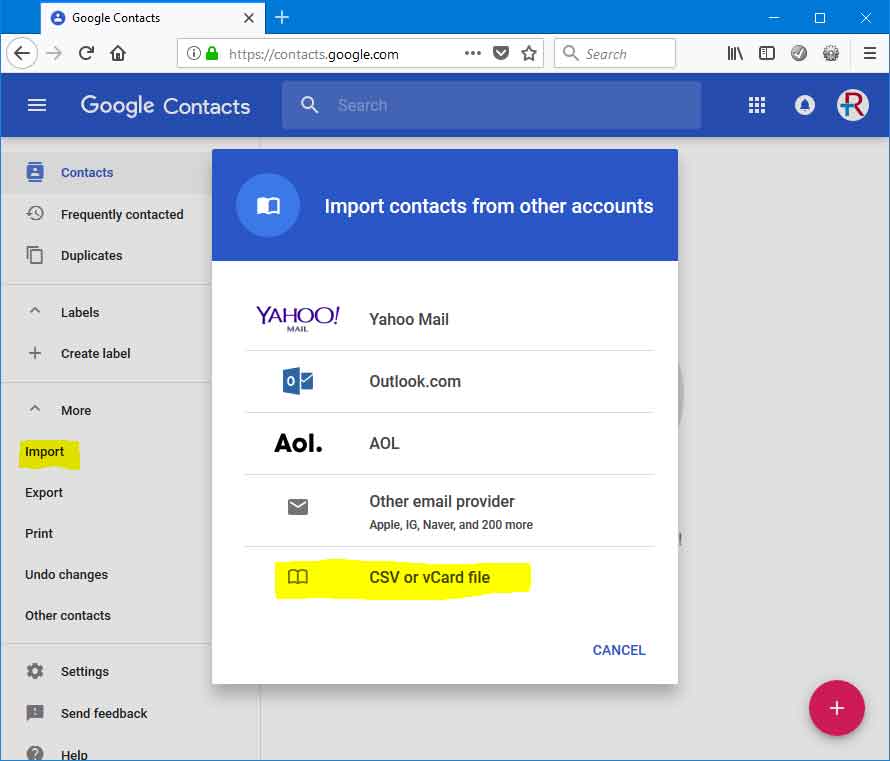Reload the page with the refresh icon
This screenshot has width=890, height=761.
pyautogui.click(x=86, y=53)
